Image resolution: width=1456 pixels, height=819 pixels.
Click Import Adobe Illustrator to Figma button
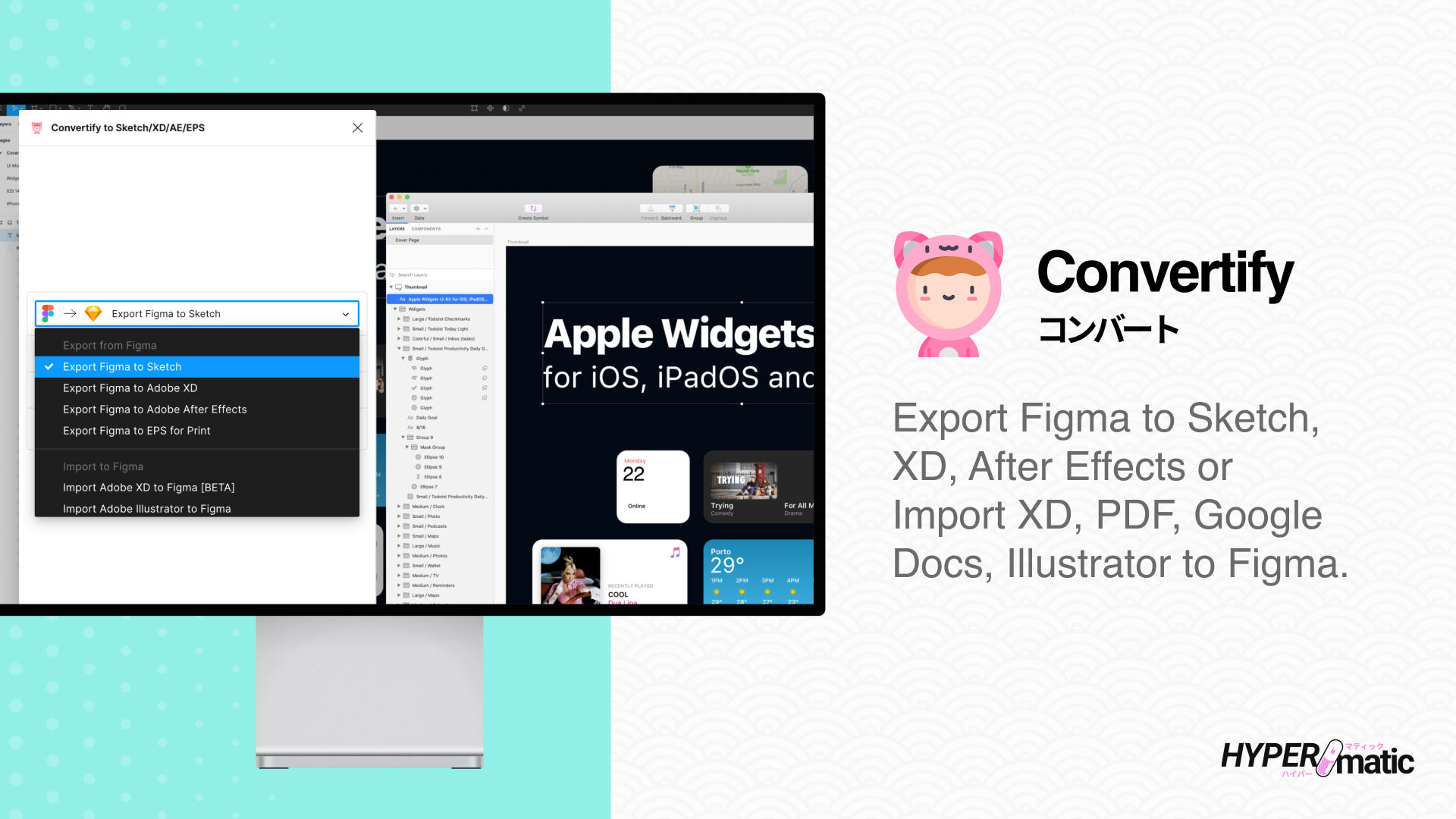(x=146, y=508)
